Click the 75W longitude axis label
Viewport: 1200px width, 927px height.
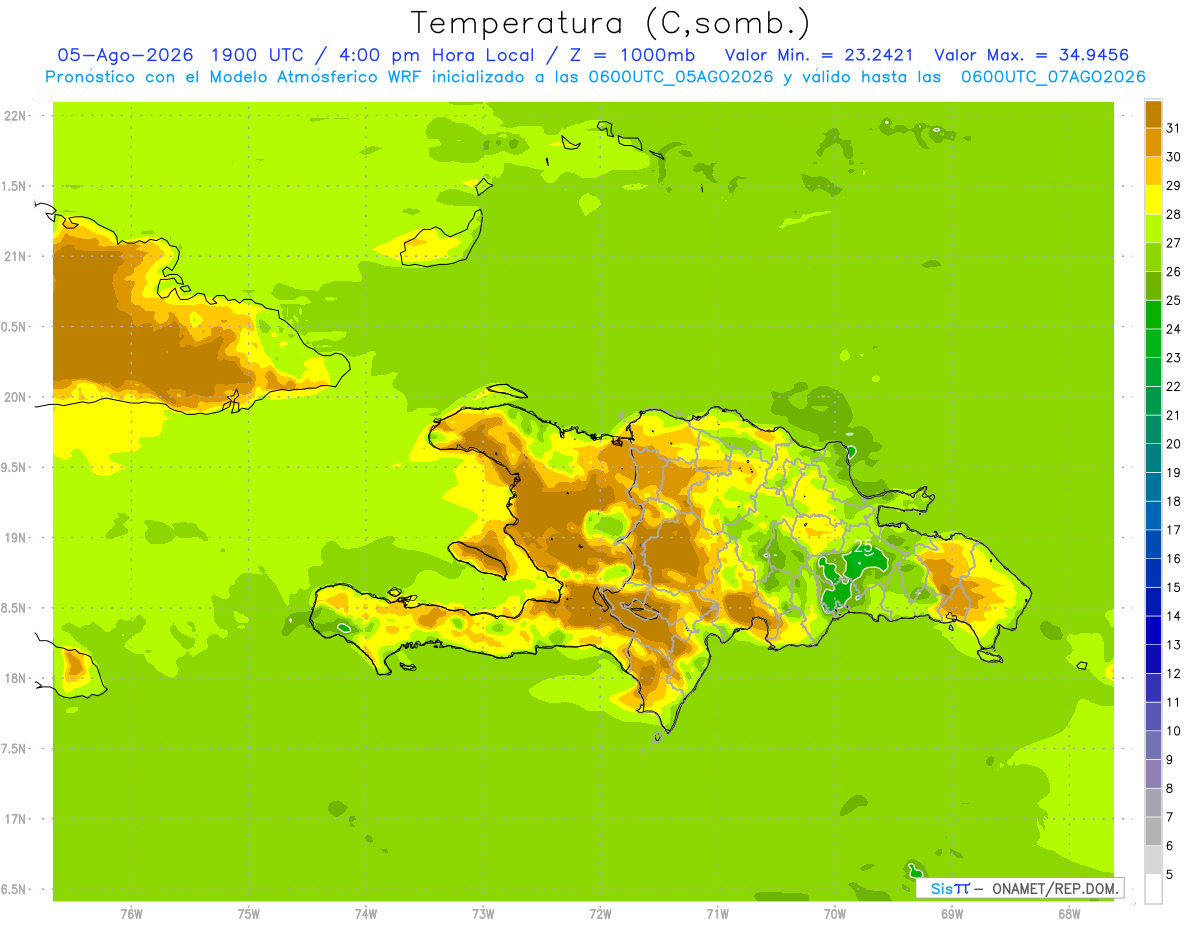click(x=249, y=914)
